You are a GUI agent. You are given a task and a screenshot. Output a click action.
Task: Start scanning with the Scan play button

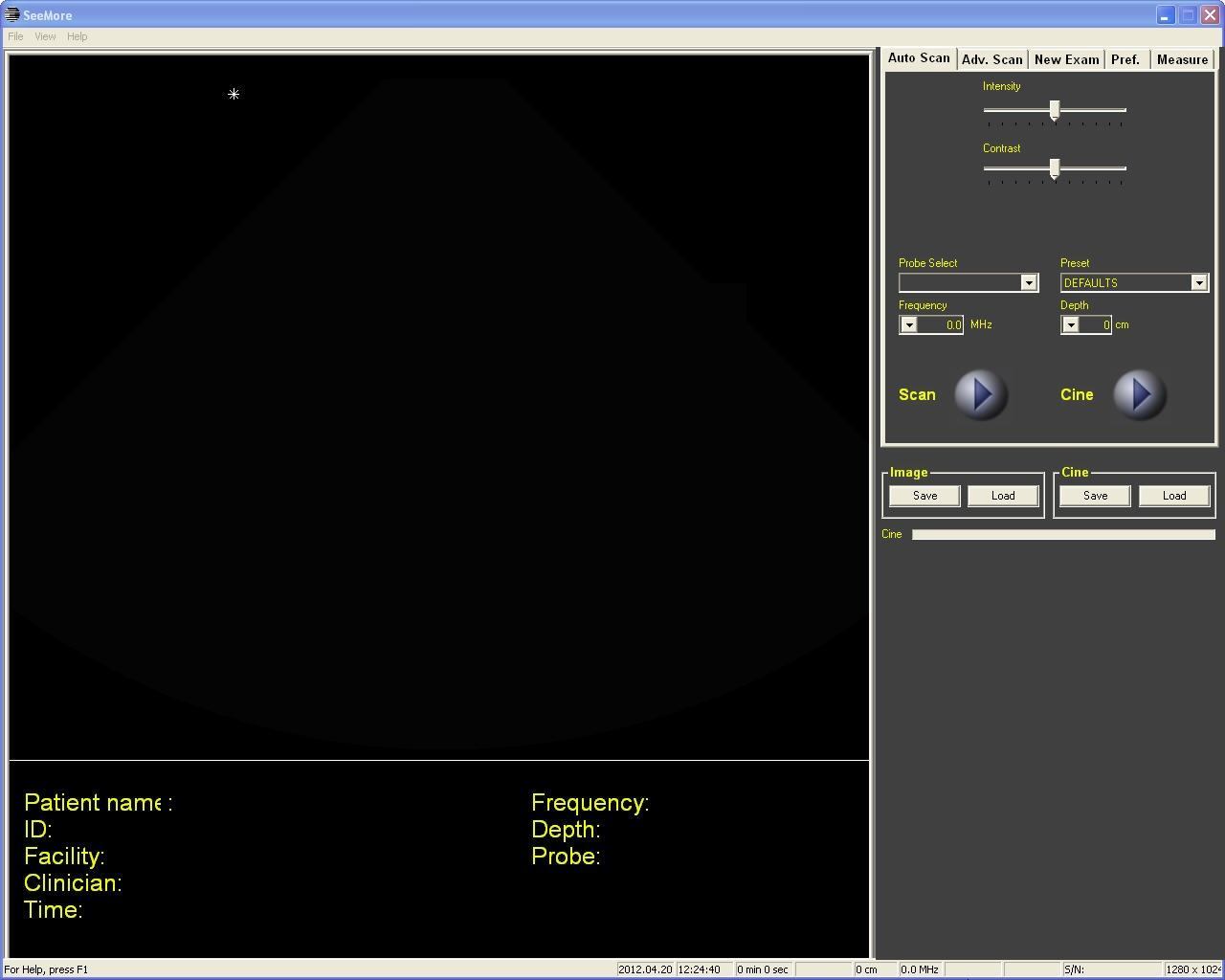click(981, 394)
